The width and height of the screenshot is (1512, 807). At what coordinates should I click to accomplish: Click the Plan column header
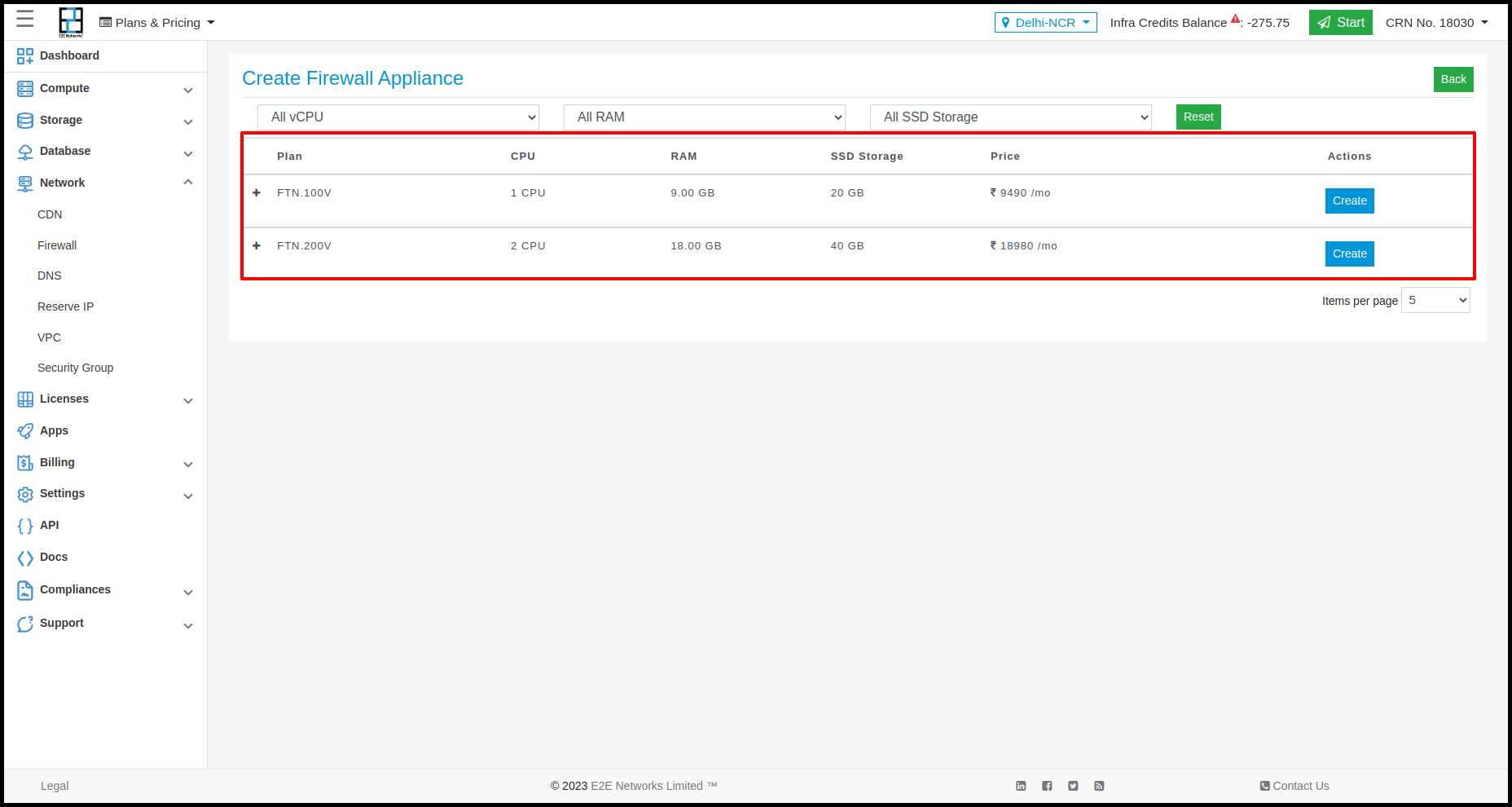click(x=289, y=157)
